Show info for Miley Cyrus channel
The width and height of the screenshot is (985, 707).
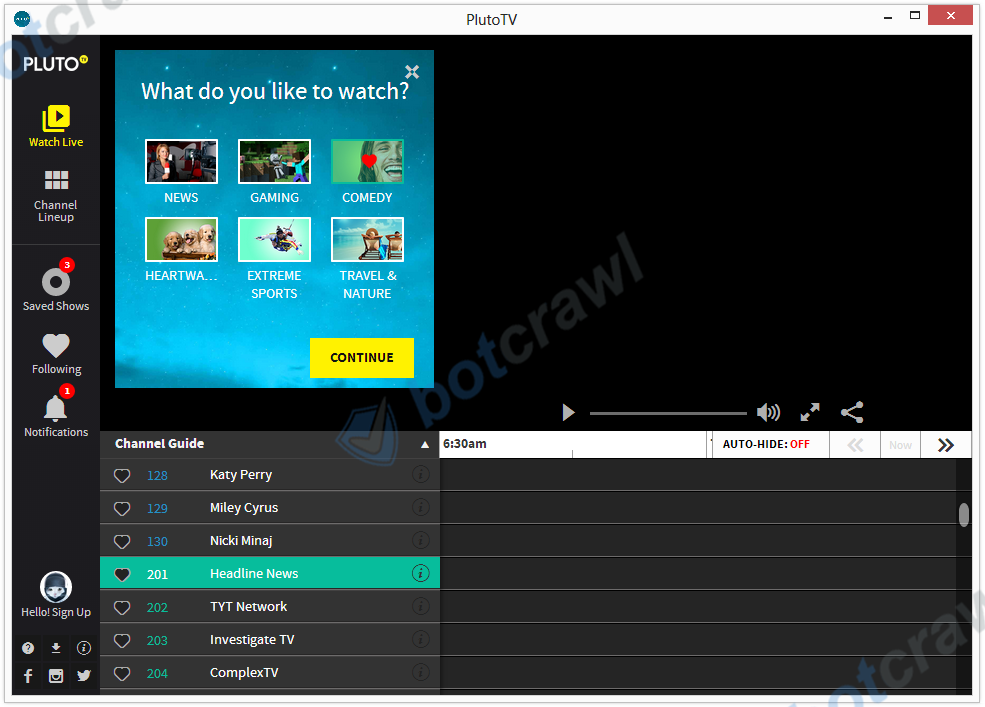pos(421,507)
